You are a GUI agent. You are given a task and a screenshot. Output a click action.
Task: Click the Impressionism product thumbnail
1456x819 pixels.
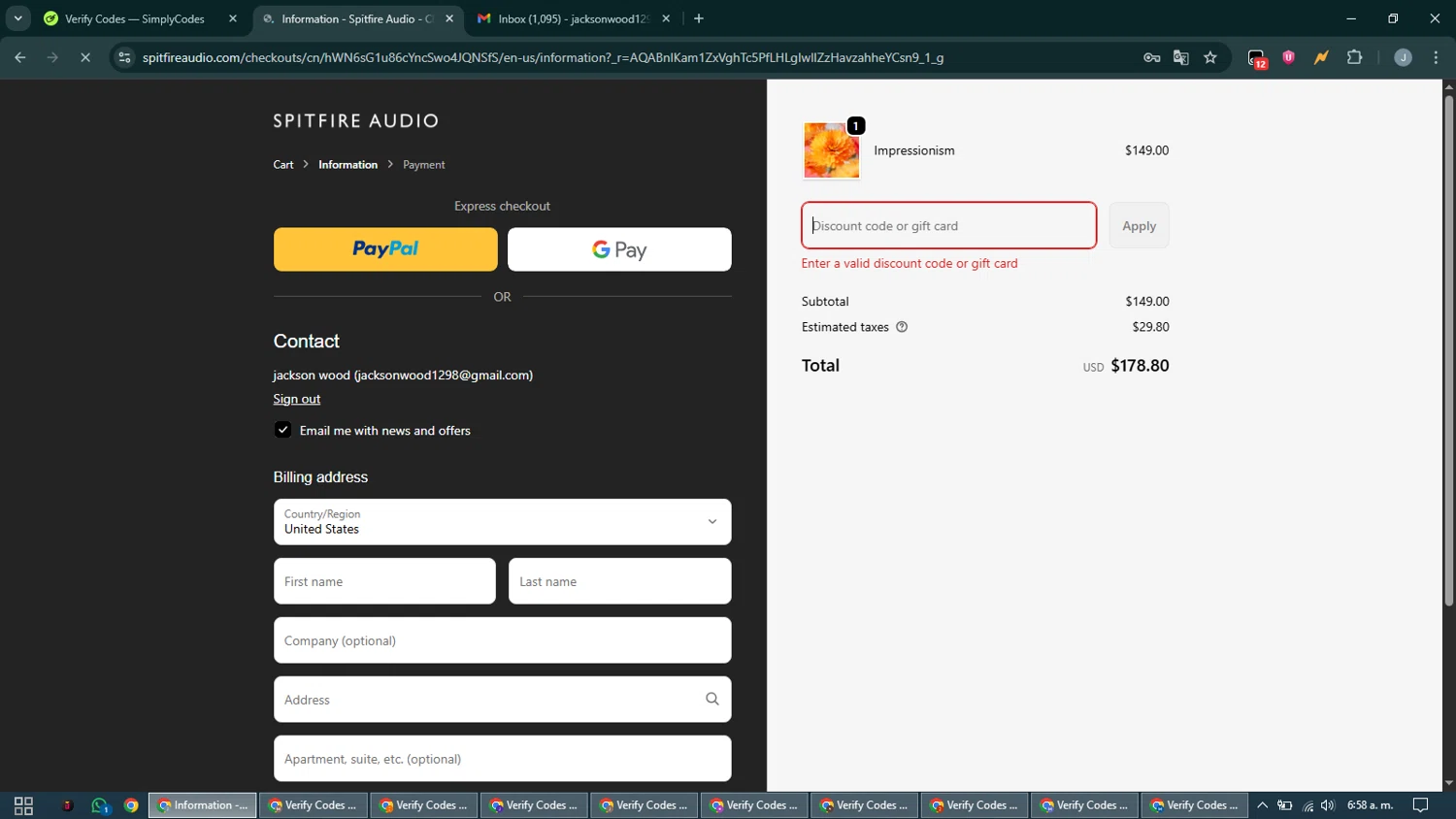point(832,150)
